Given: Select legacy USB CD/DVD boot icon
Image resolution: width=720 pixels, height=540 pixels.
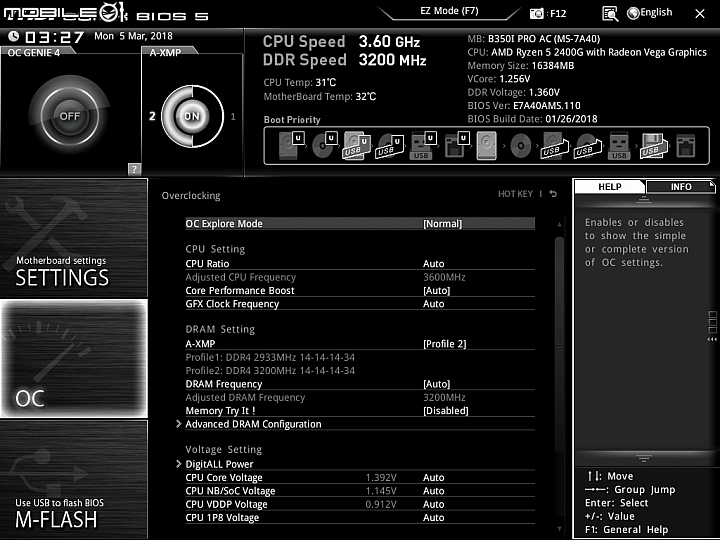Looking at the screenshot, I should coord(587,146).
